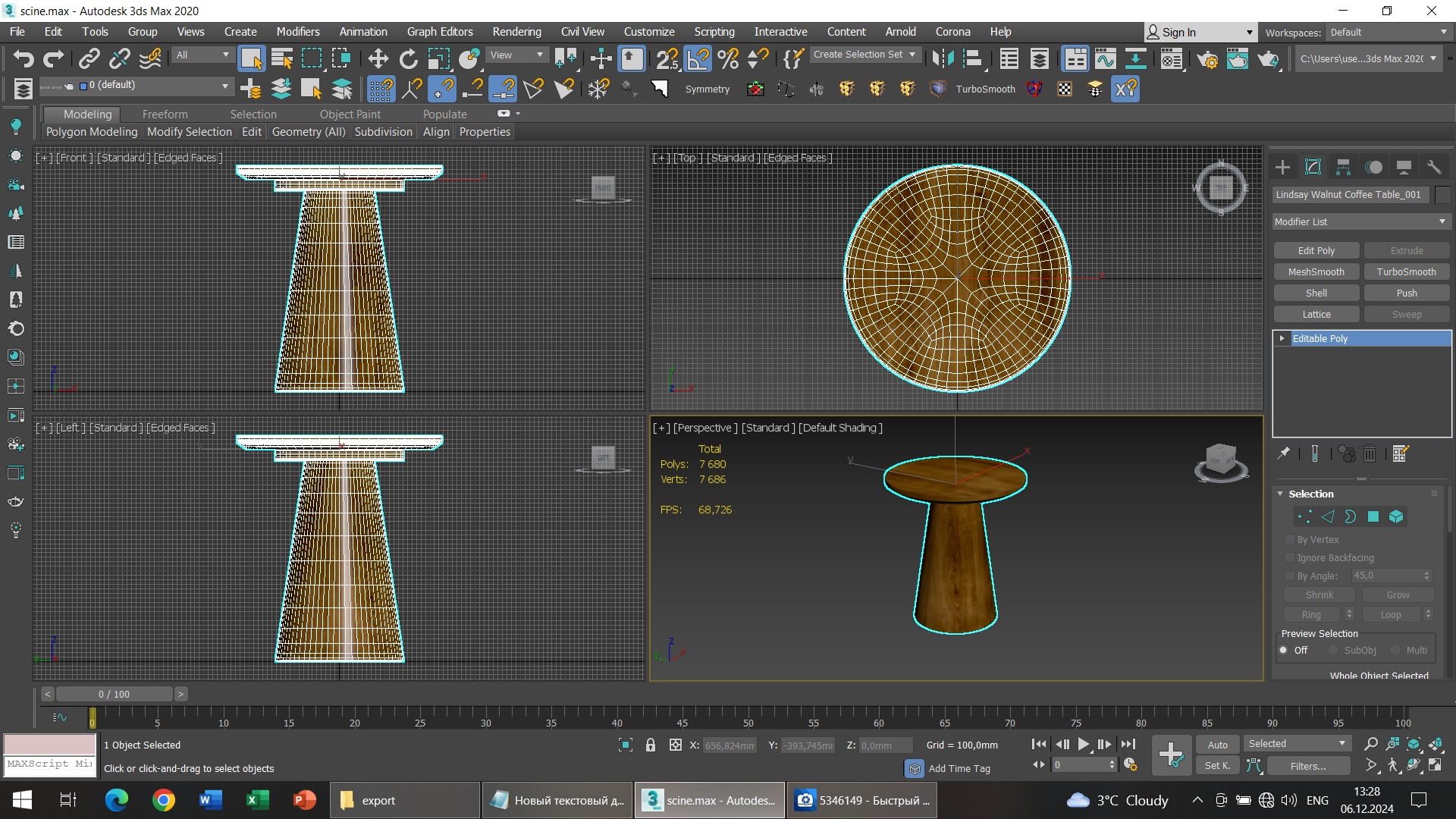The width and height of the screenshot is (1456, 819).
Task: Select the Select and Link tool
Action: [89, 58]
